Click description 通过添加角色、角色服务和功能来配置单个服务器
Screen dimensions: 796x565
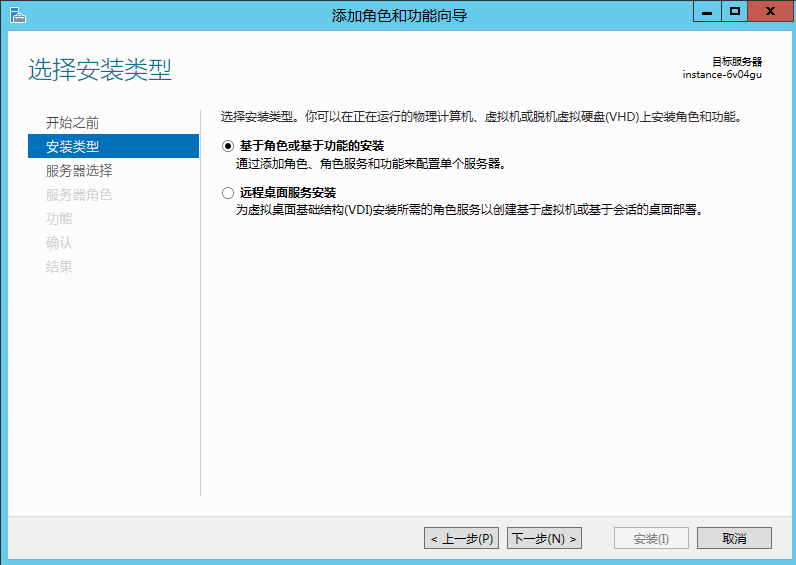371,164
